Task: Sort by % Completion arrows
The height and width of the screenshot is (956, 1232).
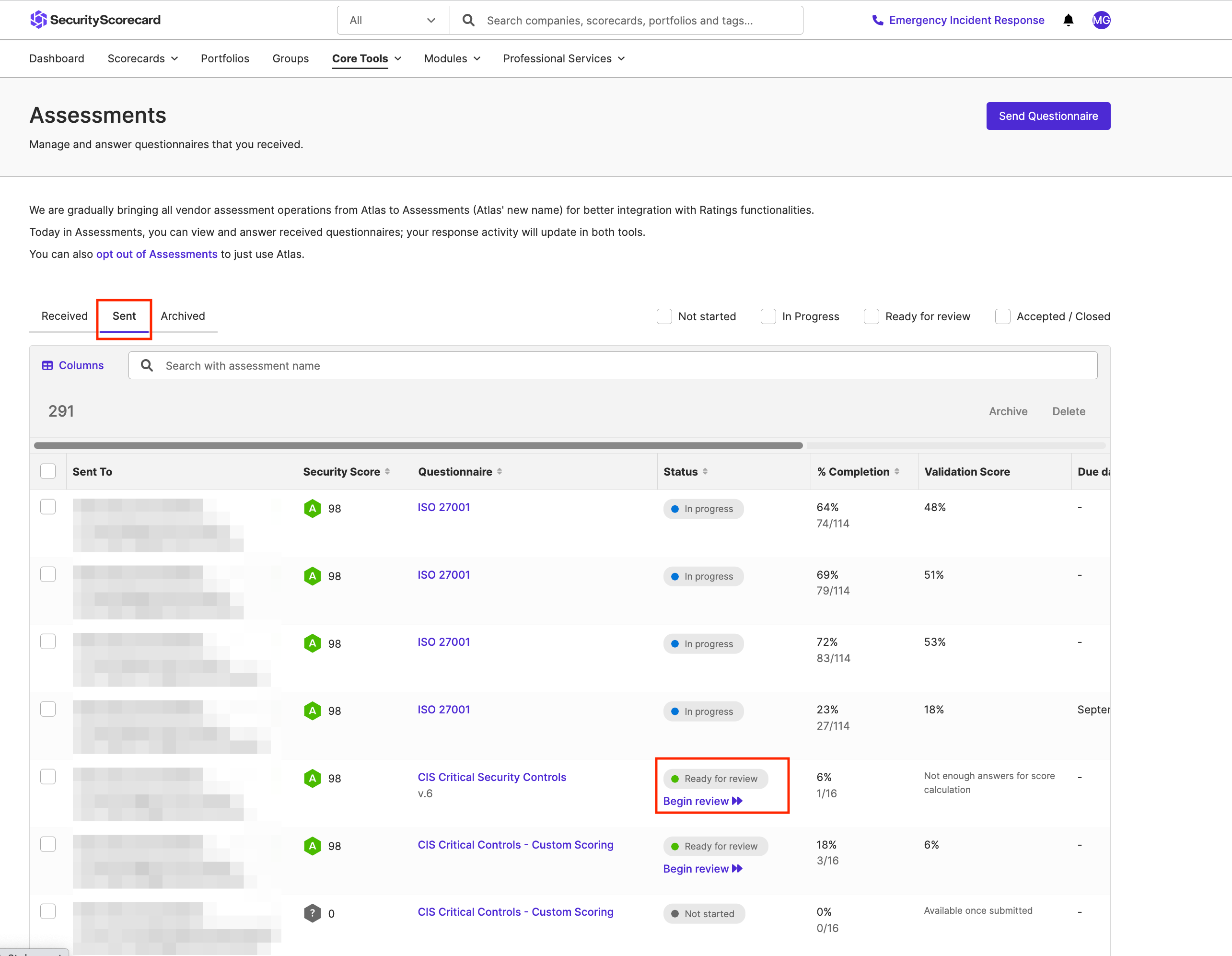Action: [897, 471]
